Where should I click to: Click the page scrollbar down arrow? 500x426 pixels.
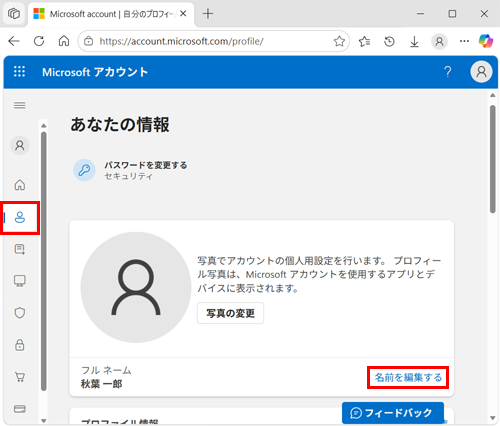tap(493, 418)
